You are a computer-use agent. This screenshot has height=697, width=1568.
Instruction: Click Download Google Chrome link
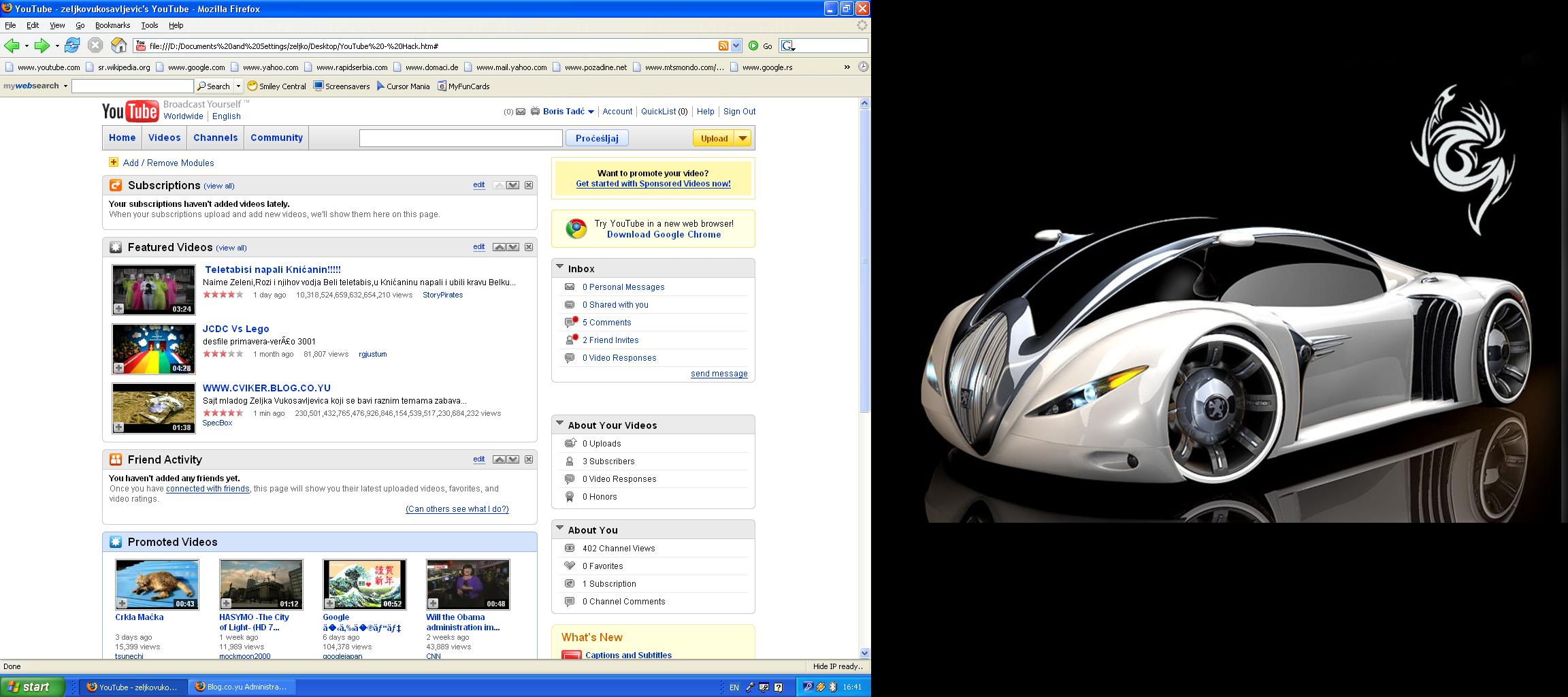pos(664,235)
